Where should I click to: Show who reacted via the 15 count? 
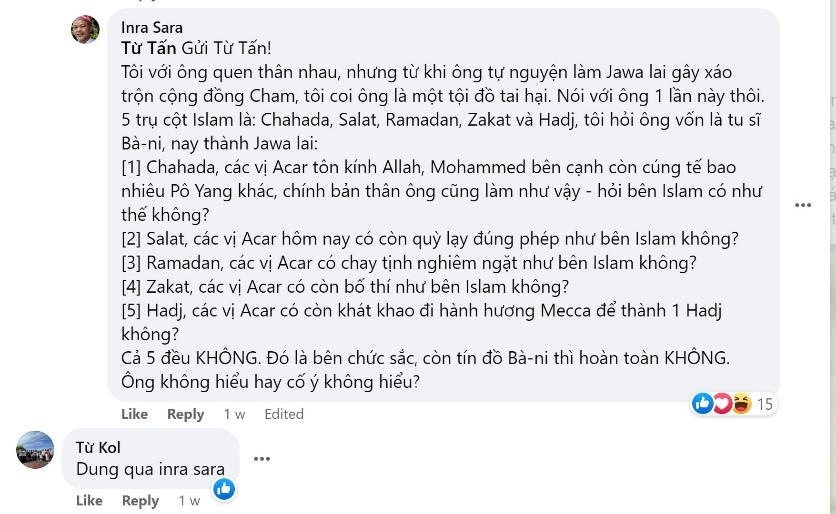(765, 404)
